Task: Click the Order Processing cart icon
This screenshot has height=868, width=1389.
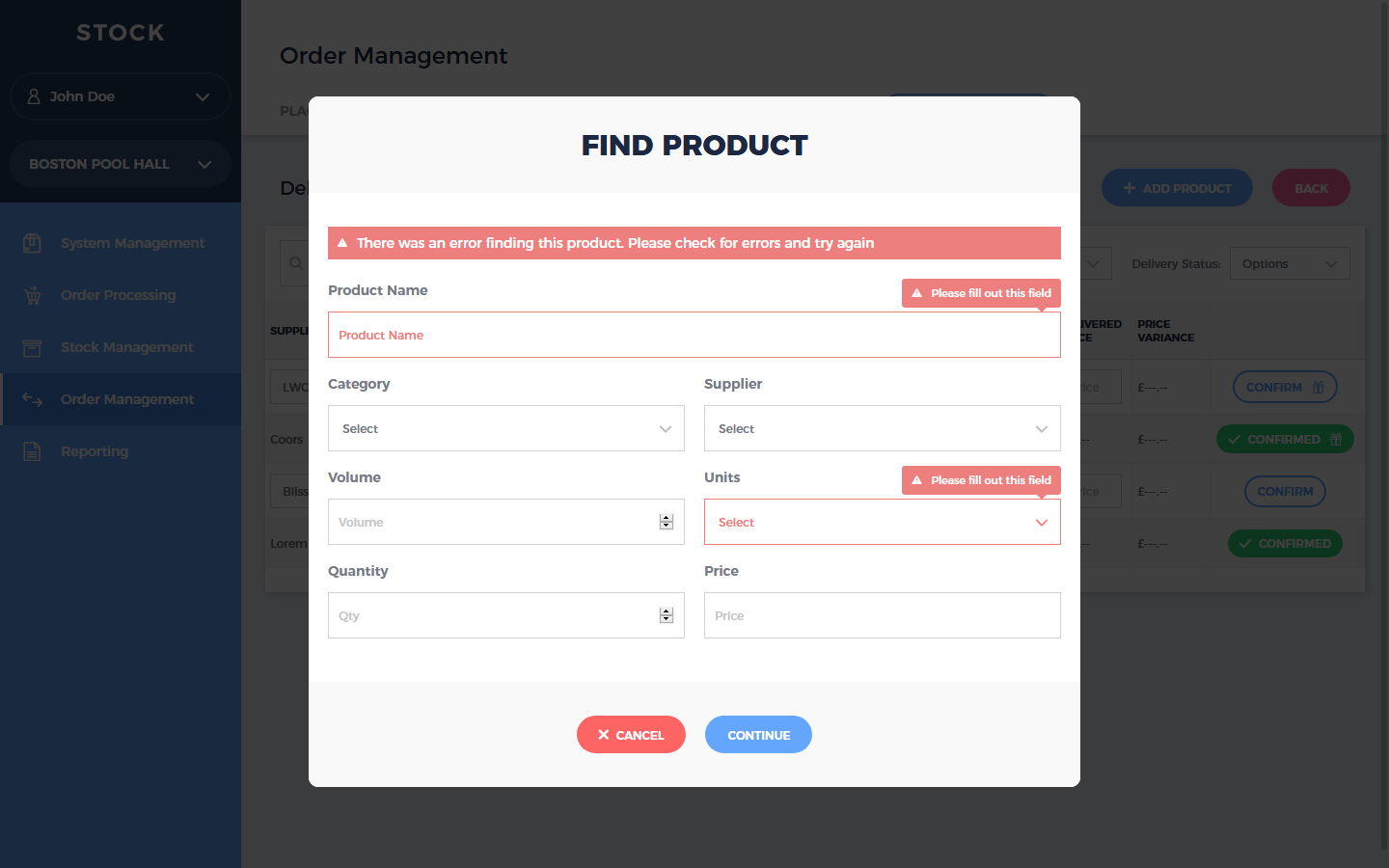Action: point(32,295)
